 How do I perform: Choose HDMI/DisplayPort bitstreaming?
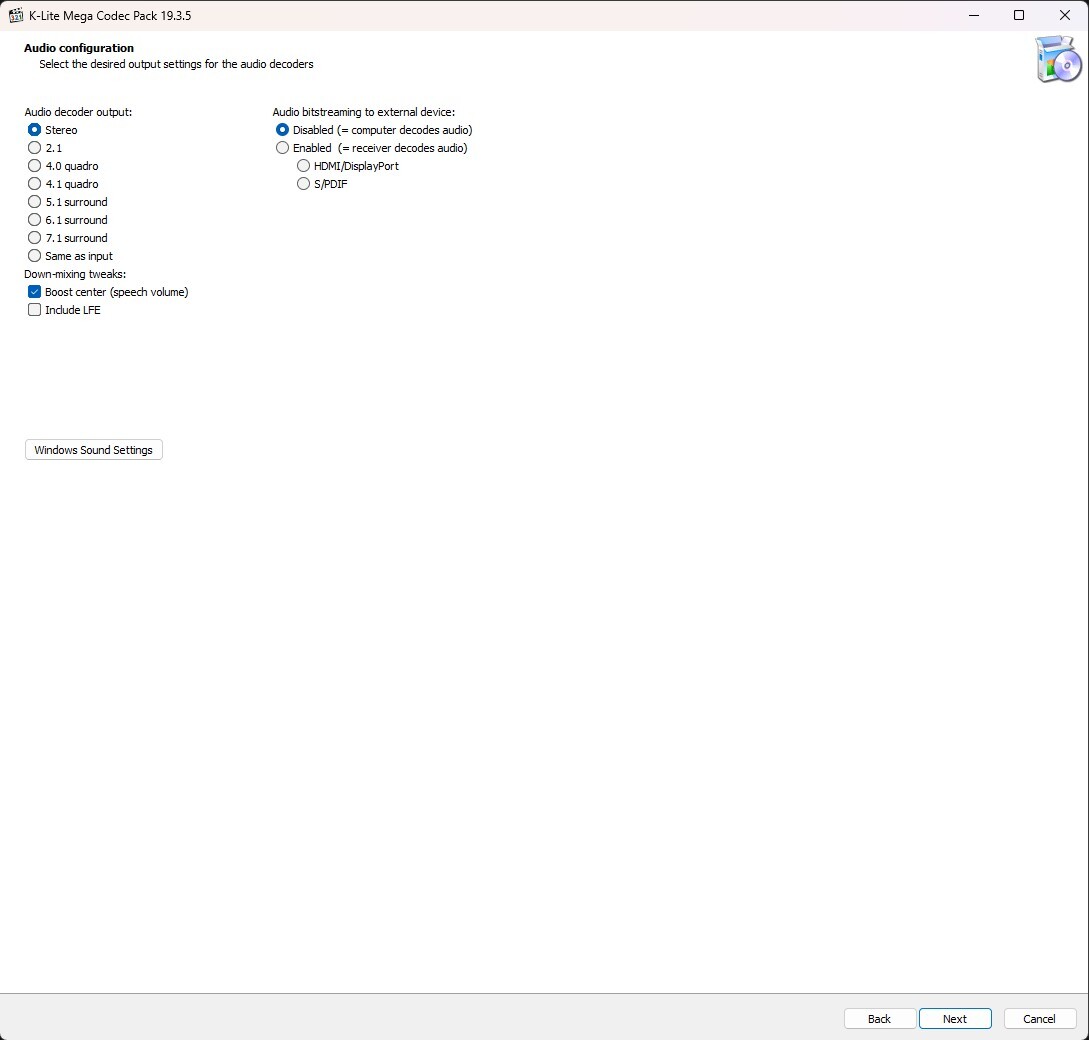[304, 166]
